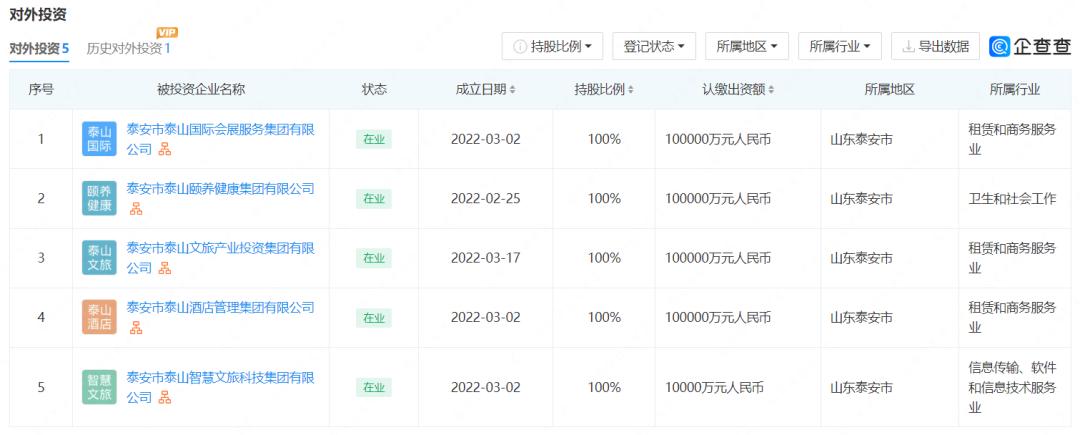The width and height of the screenshot is (1080, 435).
Task: Click the 被投资企业名称 column header
Action: click(201, 89)
